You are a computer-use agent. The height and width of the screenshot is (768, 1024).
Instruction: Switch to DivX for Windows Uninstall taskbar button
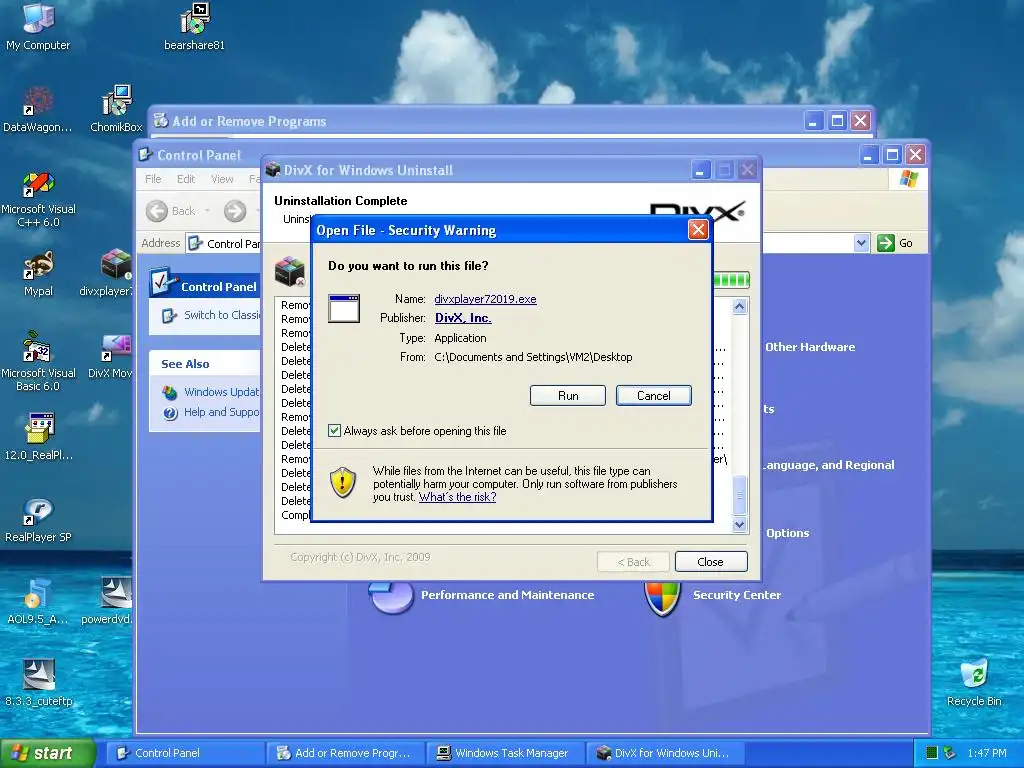665,753
